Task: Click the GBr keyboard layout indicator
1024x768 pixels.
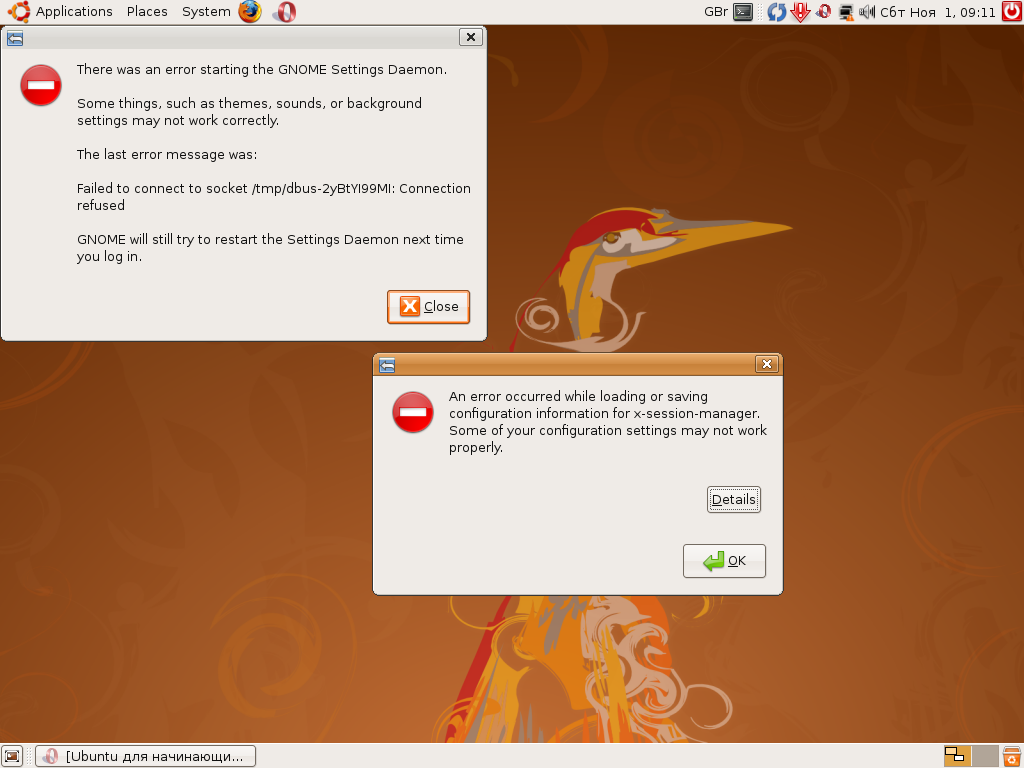Action: (716, 12)
